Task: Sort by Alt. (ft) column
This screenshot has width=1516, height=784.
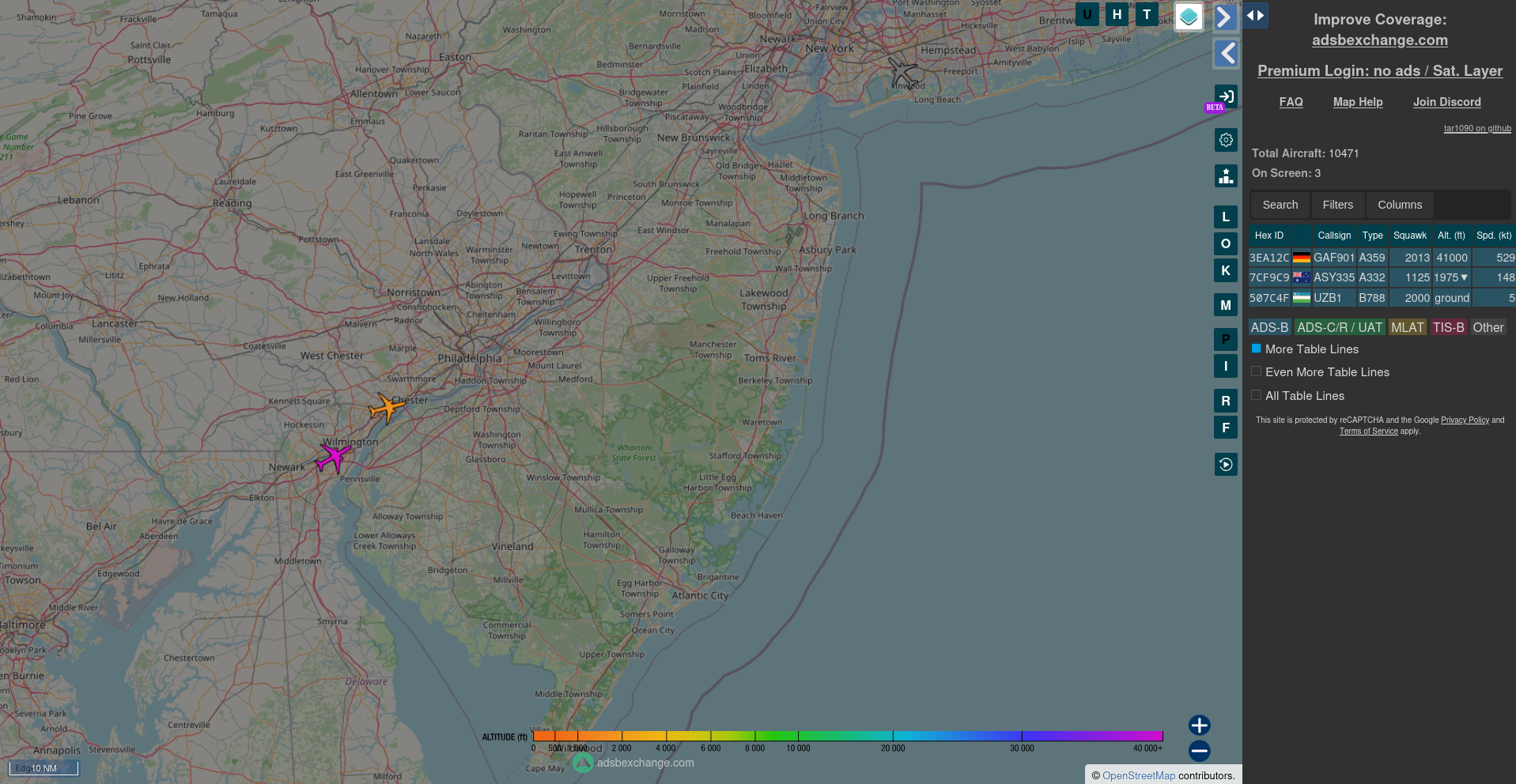Action: tap(1452, 236)
